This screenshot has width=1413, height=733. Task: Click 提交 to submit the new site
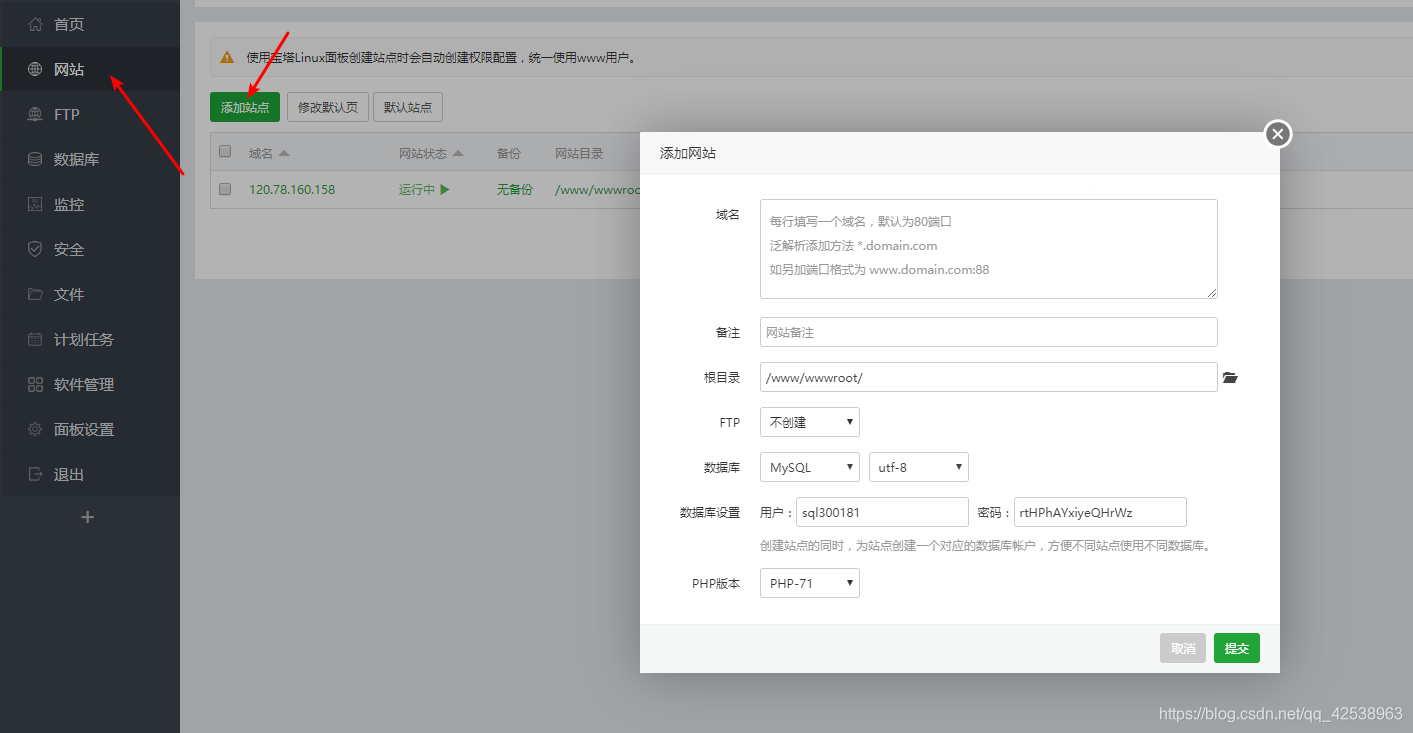click(1237, 648)
